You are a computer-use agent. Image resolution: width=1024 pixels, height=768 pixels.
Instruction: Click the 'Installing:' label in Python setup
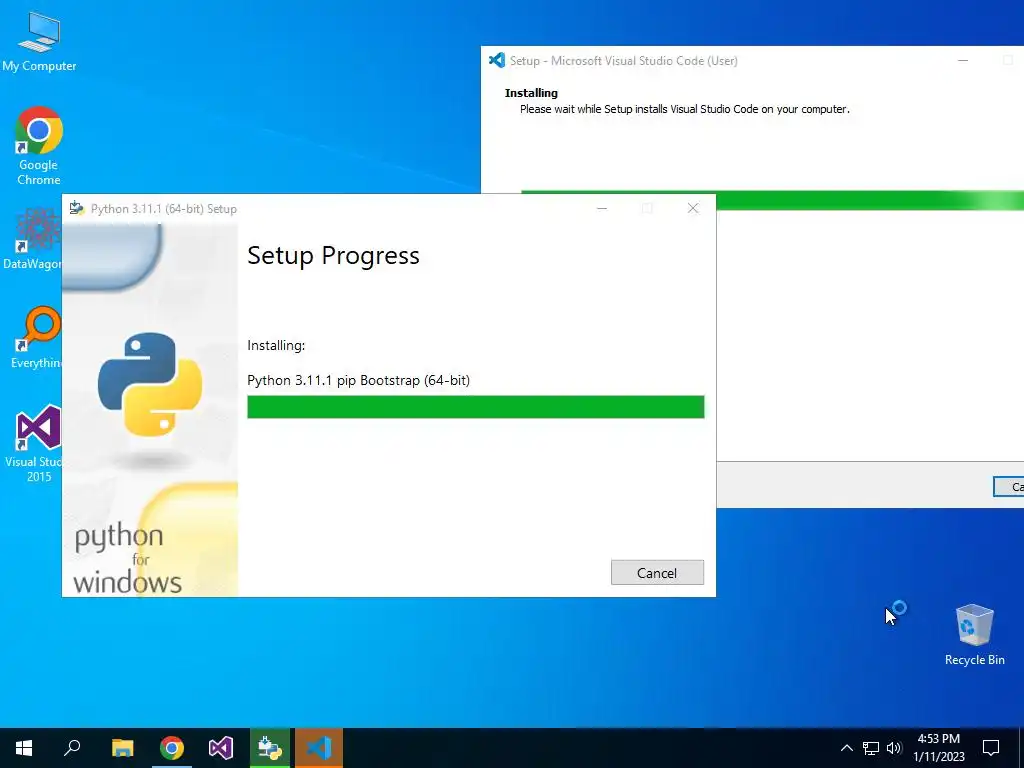[x=276, y=345]
